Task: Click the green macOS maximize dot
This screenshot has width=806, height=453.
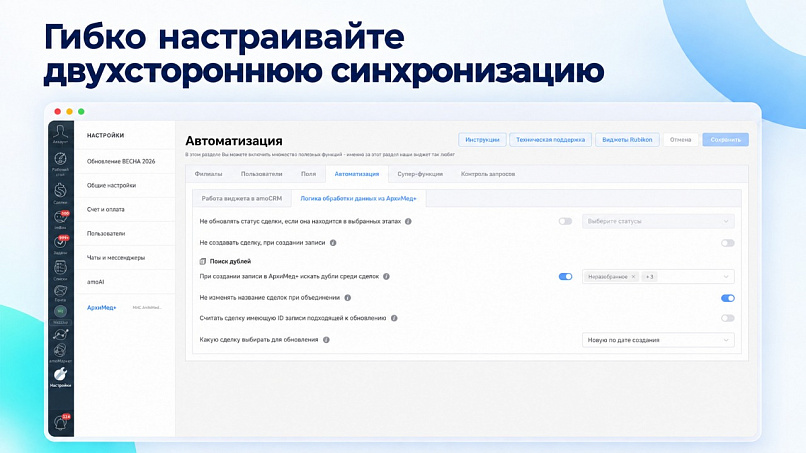Action: tap(81, 112)
